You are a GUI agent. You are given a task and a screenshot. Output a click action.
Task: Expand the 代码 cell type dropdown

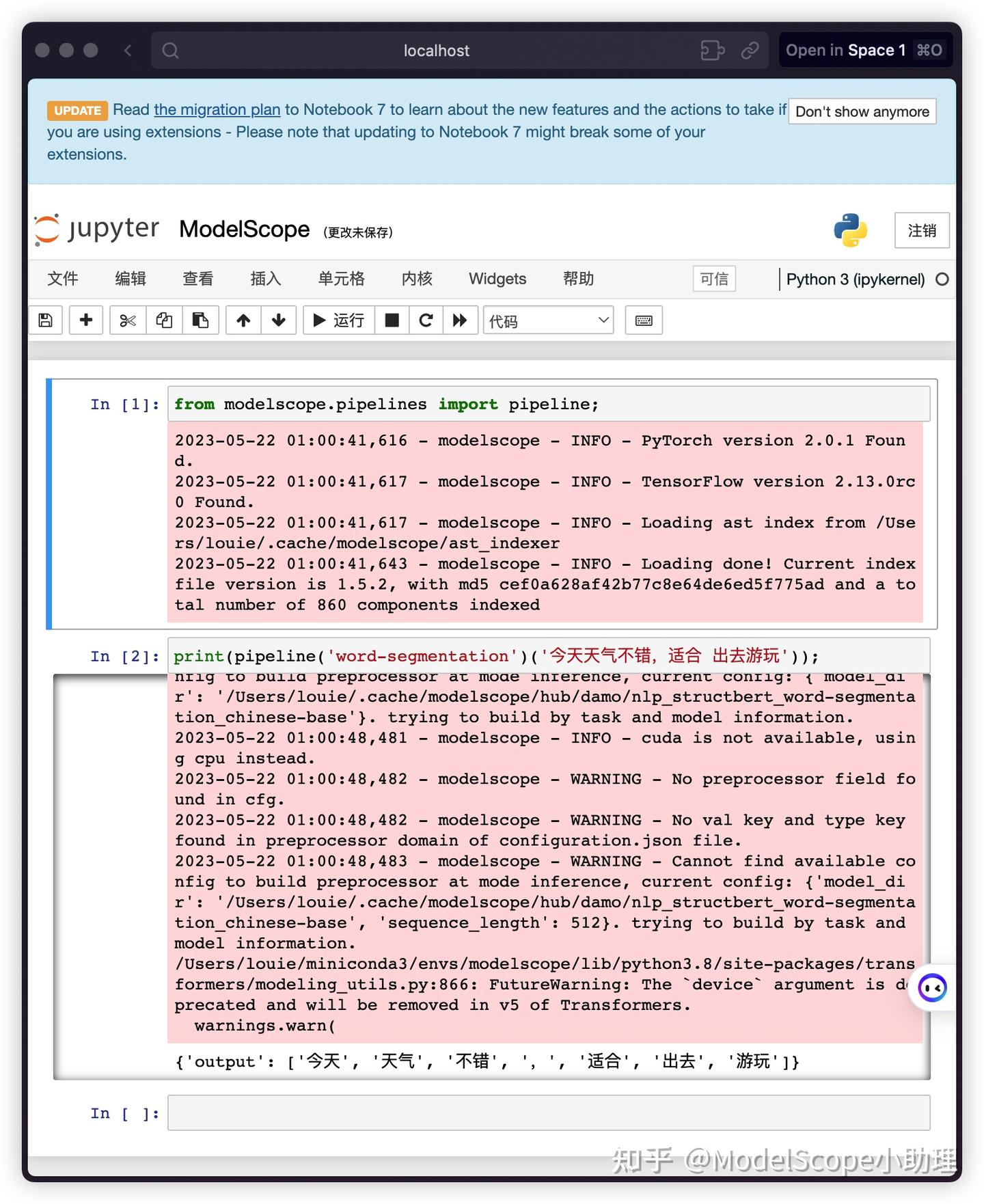[549, 320]
